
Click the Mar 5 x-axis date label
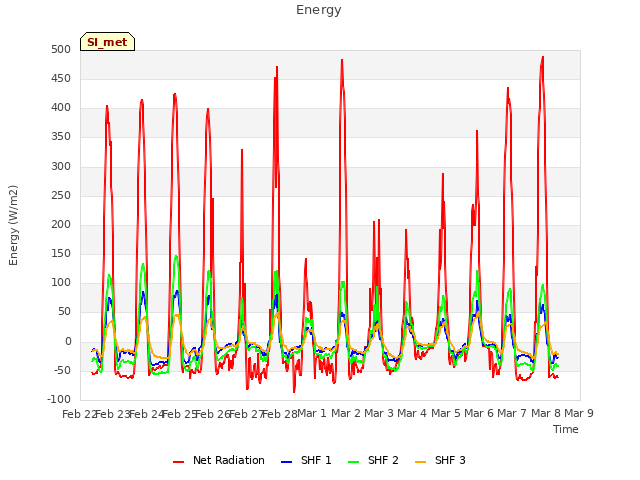coord(446,413)
